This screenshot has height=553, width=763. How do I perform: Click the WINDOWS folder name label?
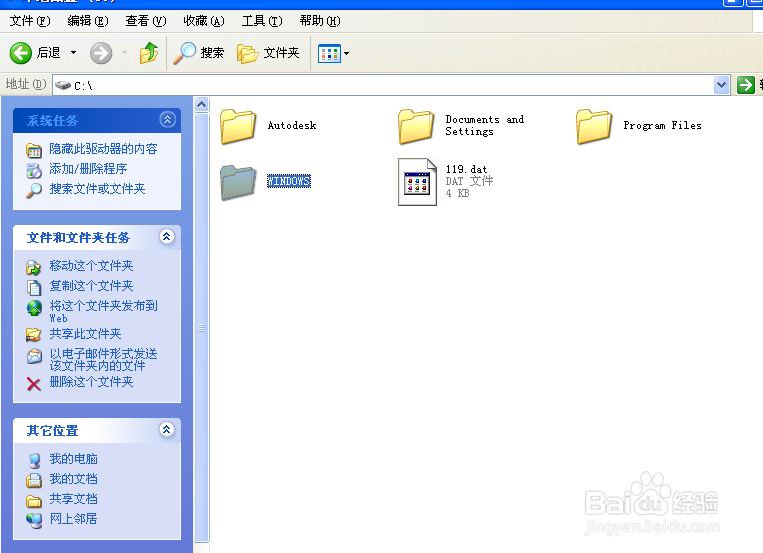point(289,181)
